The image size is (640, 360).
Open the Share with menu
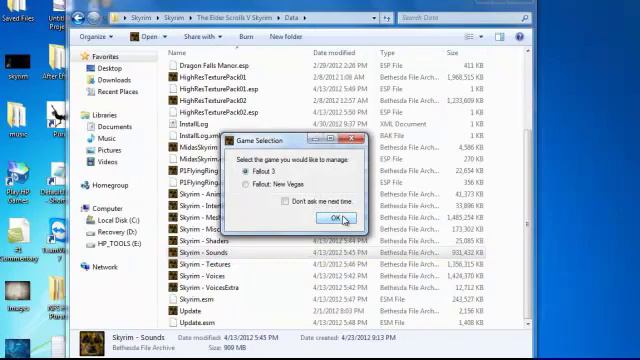[203, 37]
